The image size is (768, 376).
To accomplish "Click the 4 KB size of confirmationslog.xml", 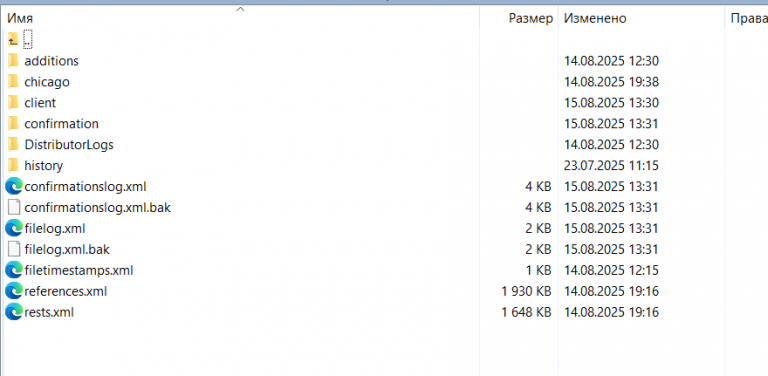I will point(538,187).
